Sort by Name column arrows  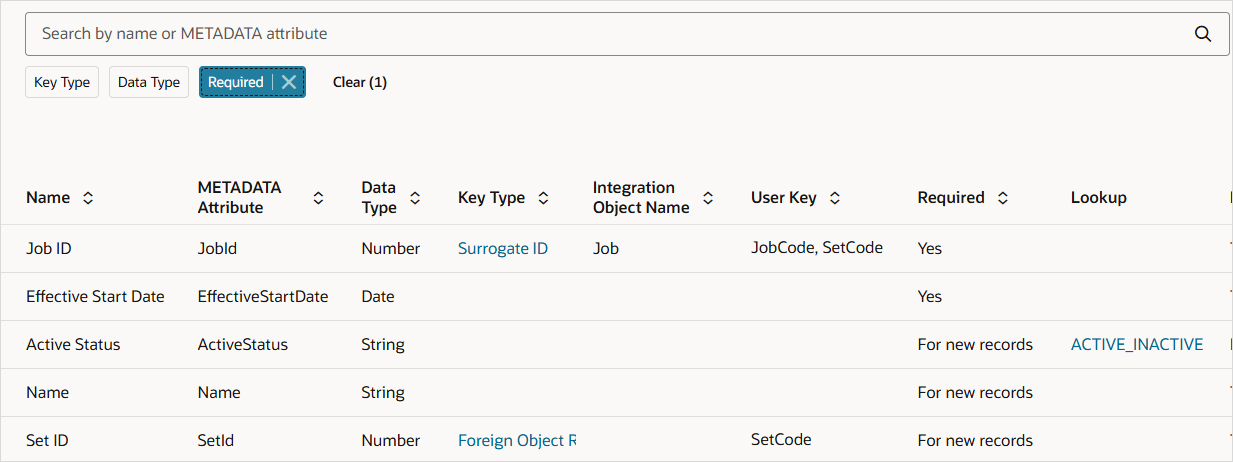[88, 198]
